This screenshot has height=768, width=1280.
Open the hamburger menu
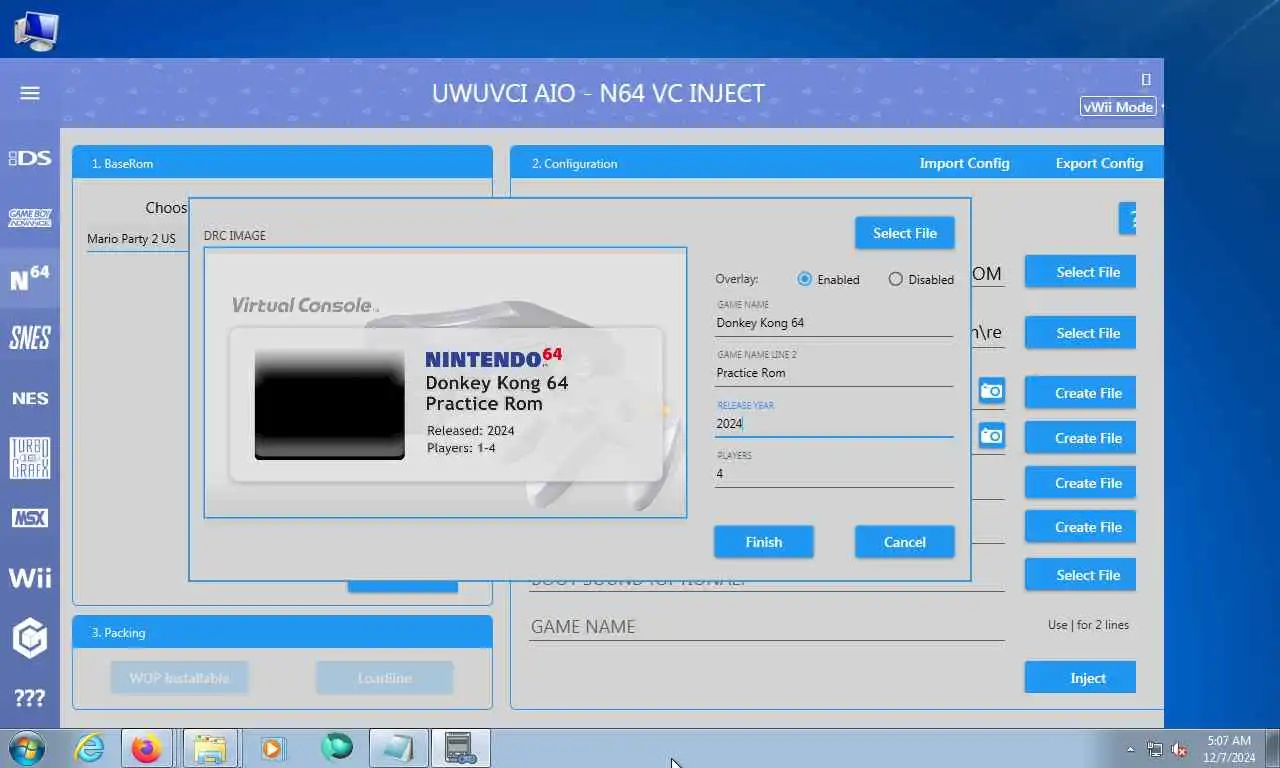point(30,93)
